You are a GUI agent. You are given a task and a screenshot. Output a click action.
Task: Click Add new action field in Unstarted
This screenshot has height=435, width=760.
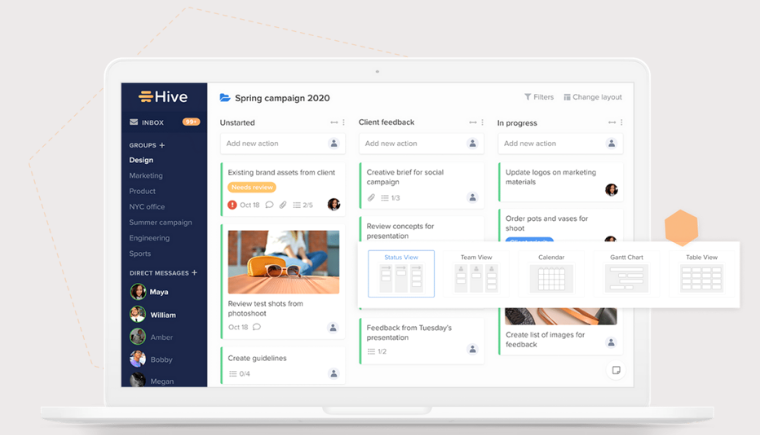click(x=283, y=144)
